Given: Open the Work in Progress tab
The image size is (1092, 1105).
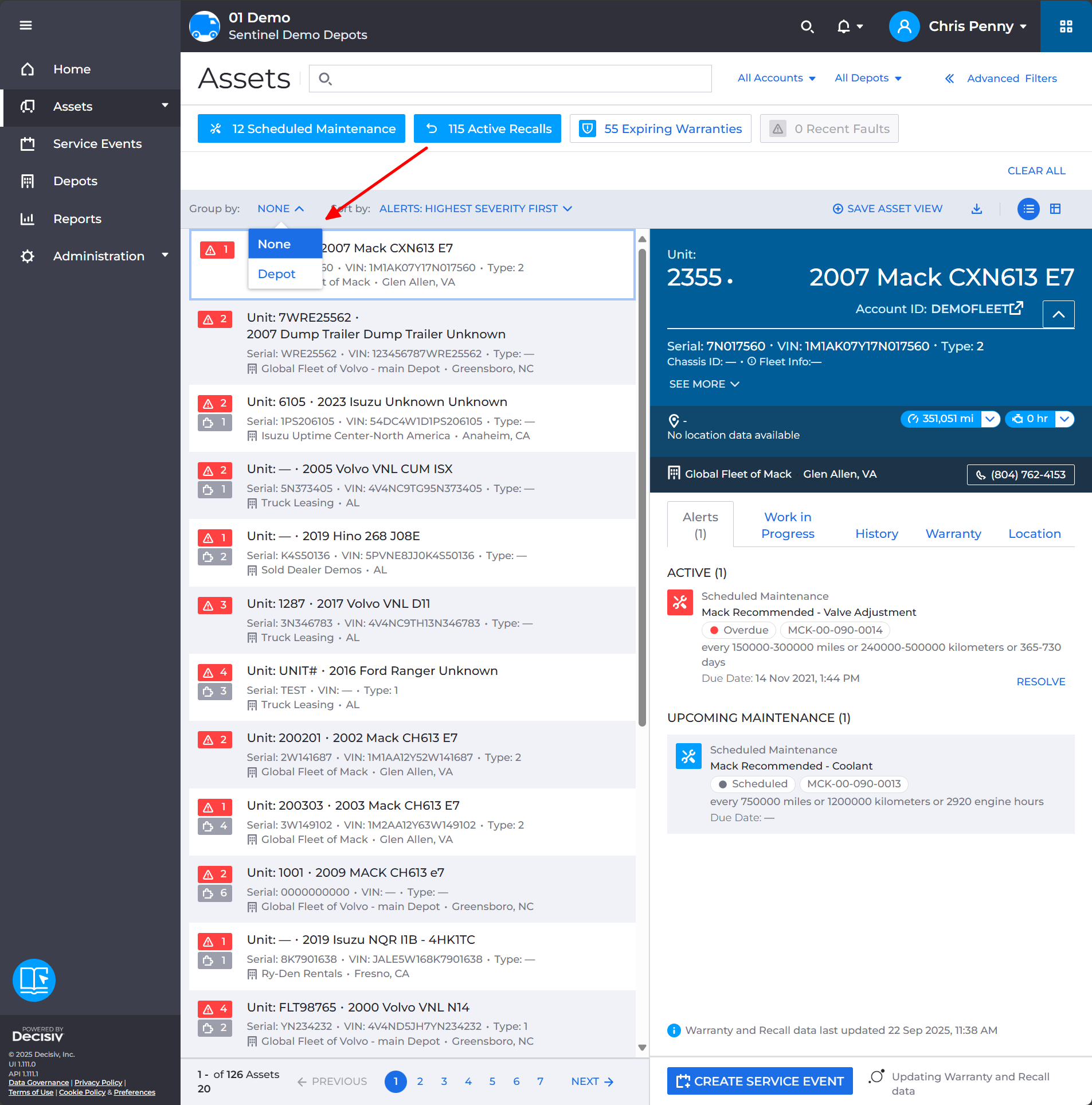Looking at the screenshot, I should click(x=788, y=525).
